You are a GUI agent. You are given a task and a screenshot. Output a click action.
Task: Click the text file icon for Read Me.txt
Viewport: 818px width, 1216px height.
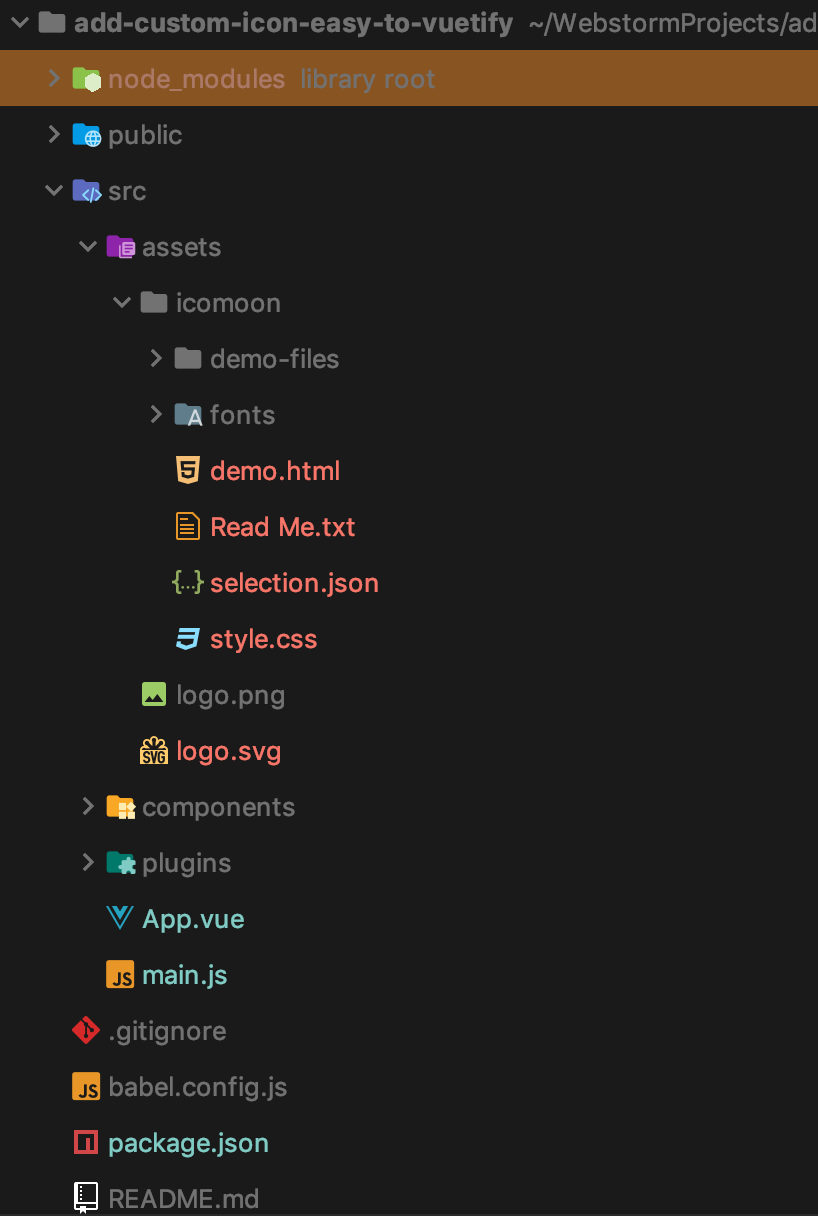click(187, 527)
